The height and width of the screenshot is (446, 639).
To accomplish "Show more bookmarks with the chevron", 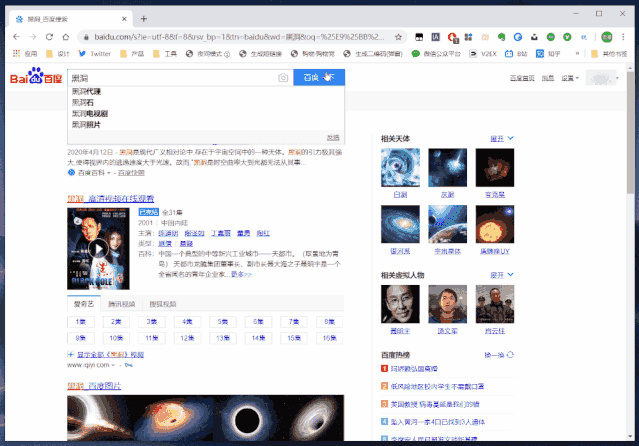I will (x=577, y=53).
